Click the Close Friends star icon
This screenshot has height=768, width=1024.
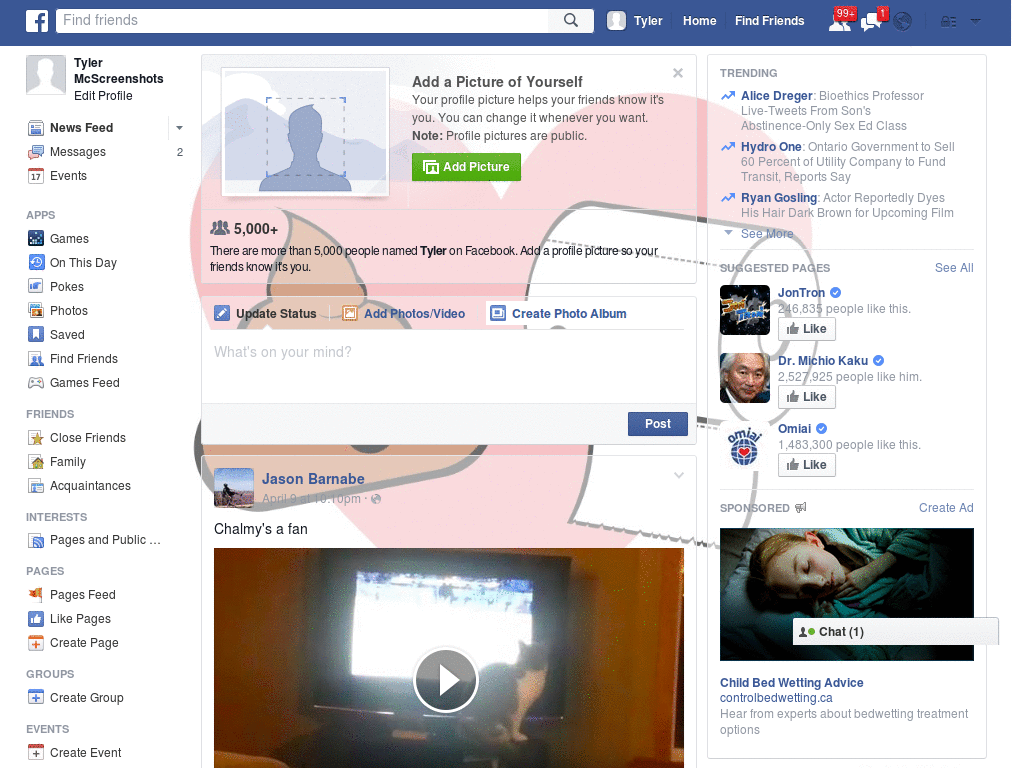point(36,438)
